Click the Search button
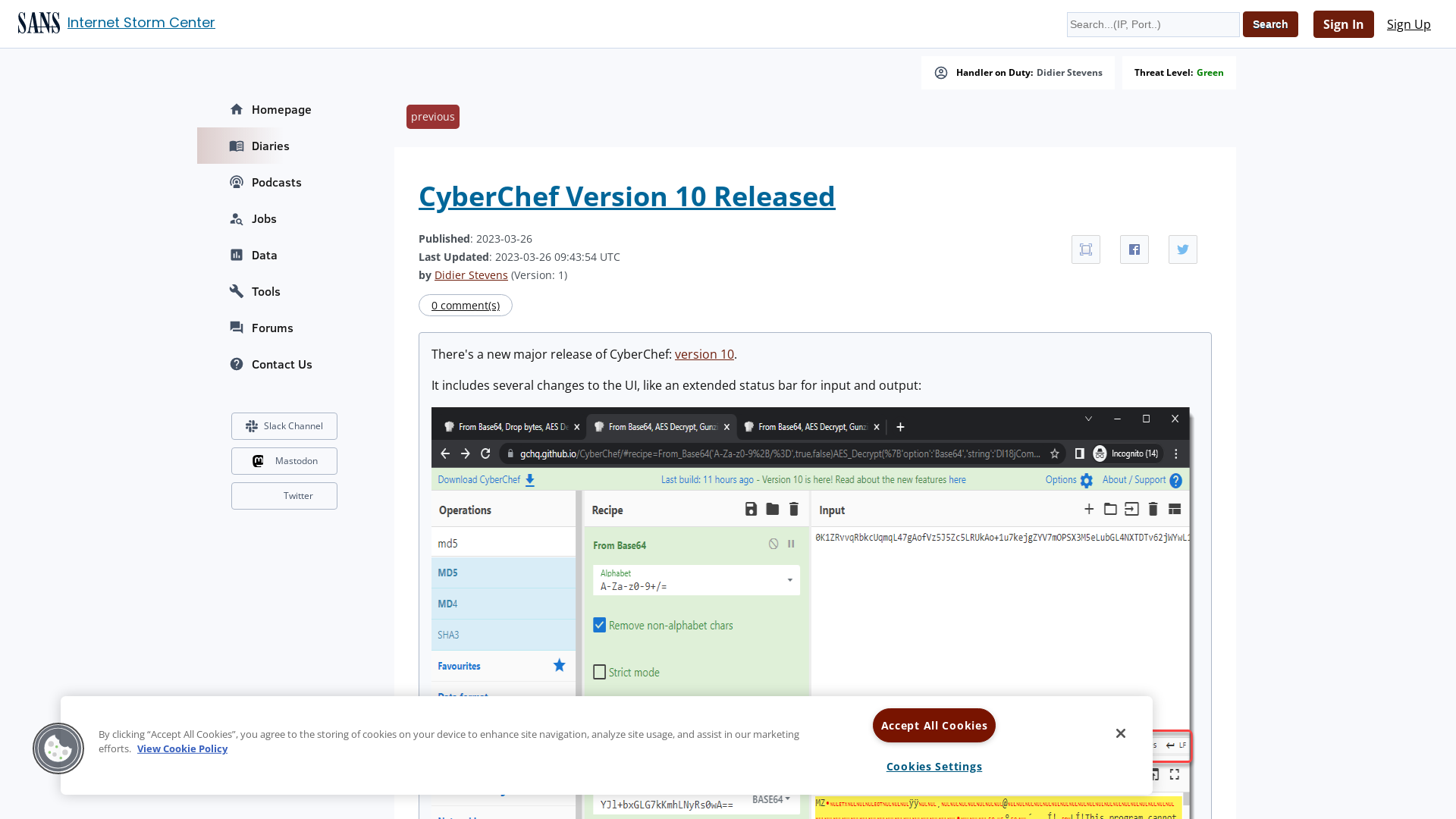The image size is (1456, 819). 1270,24
